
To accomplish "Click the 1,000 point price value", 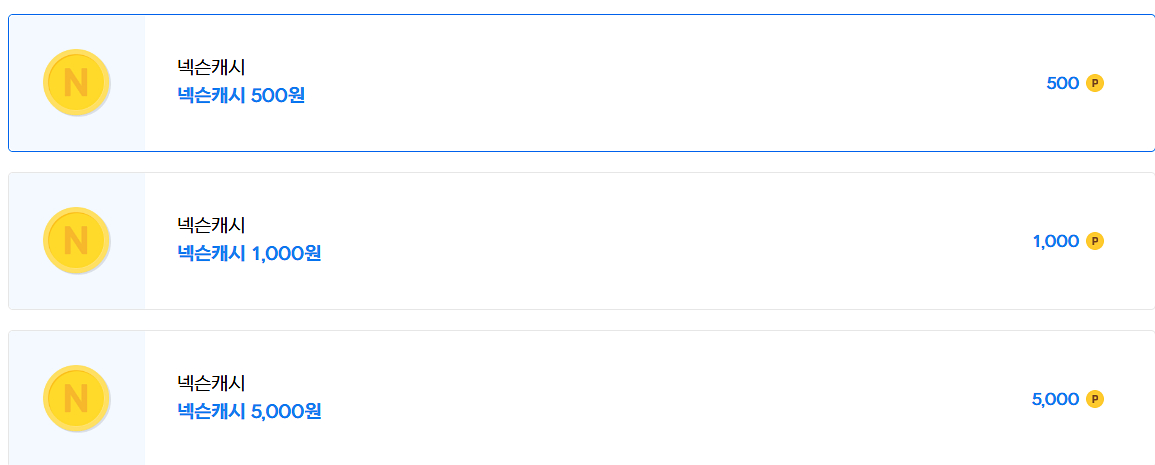I will tap(1056, 241).
